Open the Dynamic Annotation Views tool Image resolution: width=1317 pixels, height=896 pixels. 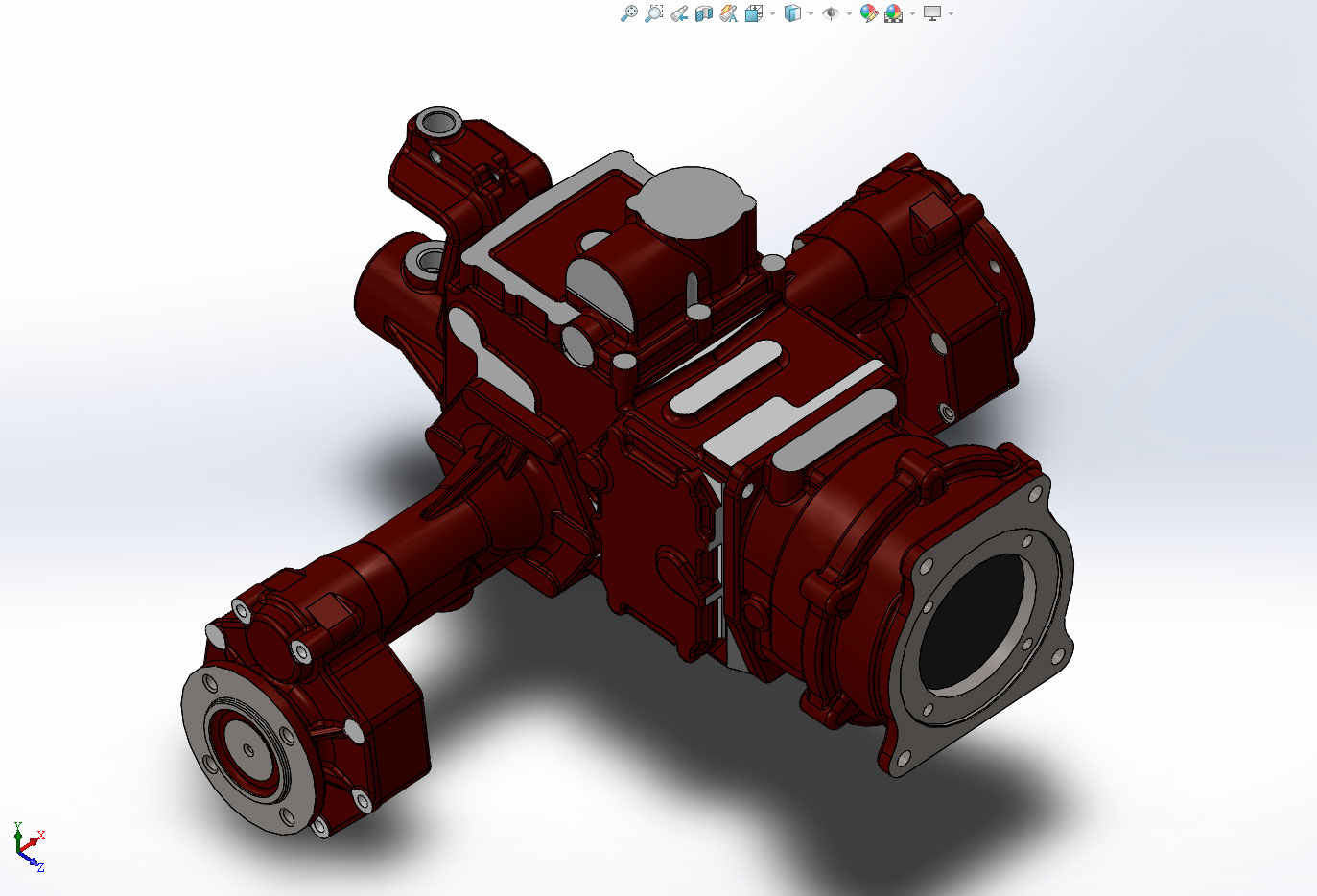point(729,13)
